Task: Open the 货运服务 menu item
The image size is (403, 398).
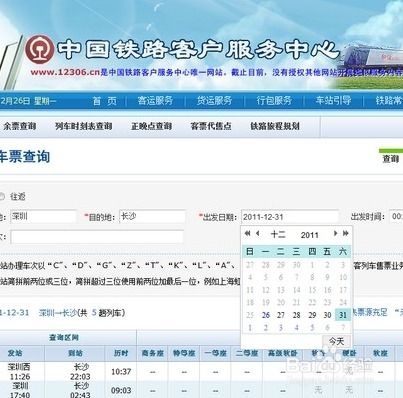Action: [214, 101]
